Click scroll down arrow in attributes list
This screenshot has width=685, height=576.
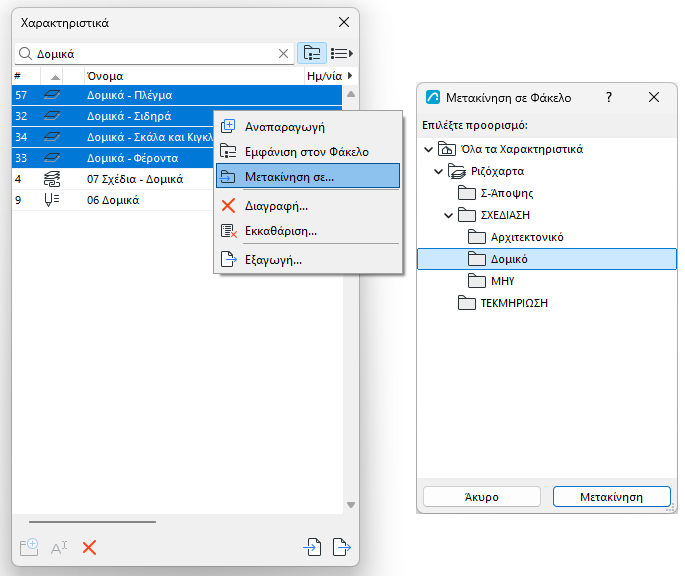coord(351,505)
